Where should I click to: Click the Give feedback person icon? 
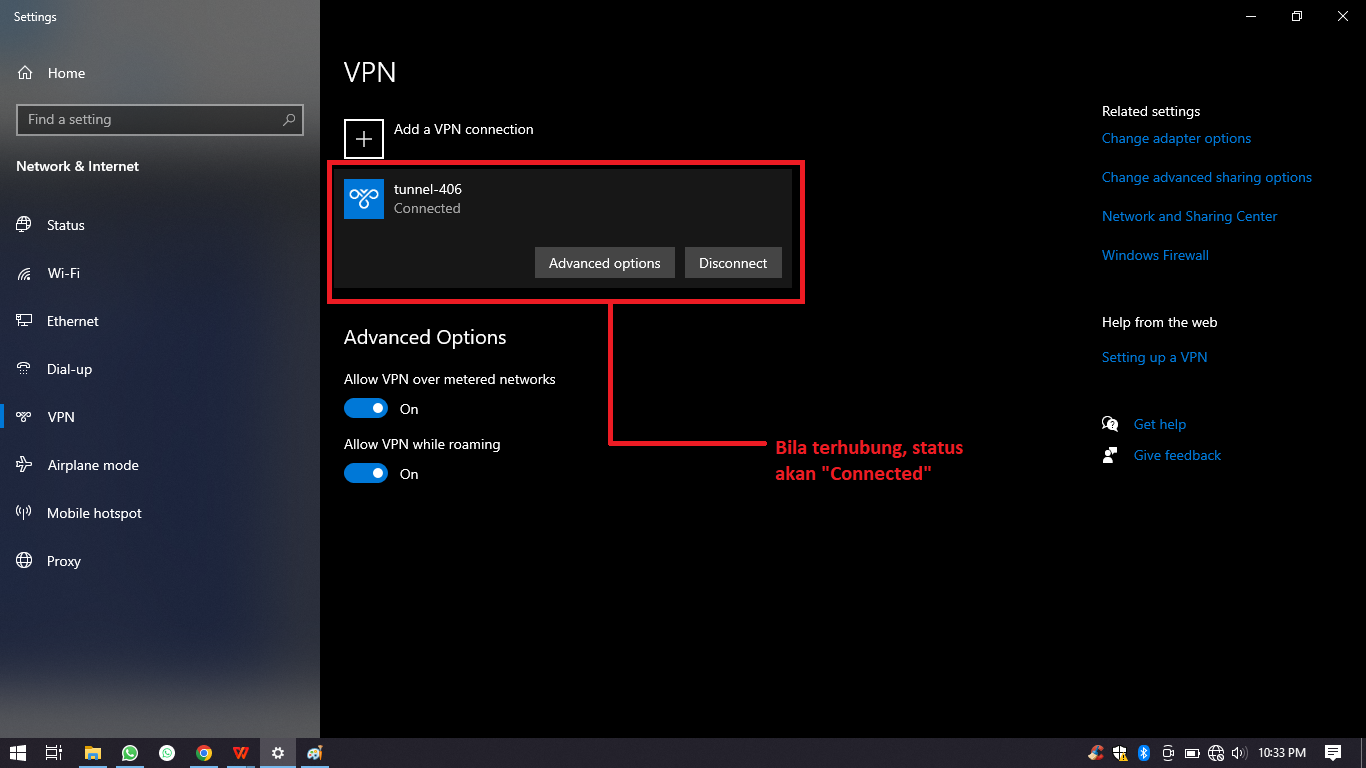click(x=1110, y=455)
